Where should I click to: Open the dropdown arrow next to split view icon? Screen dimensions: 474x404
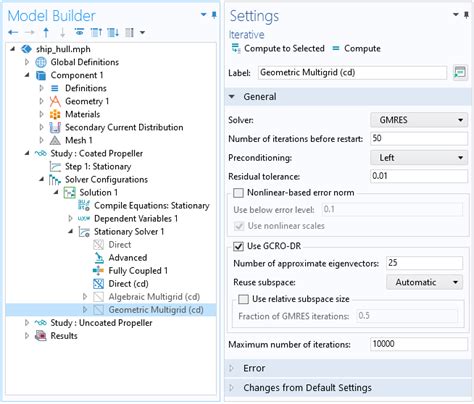[142, 32]
